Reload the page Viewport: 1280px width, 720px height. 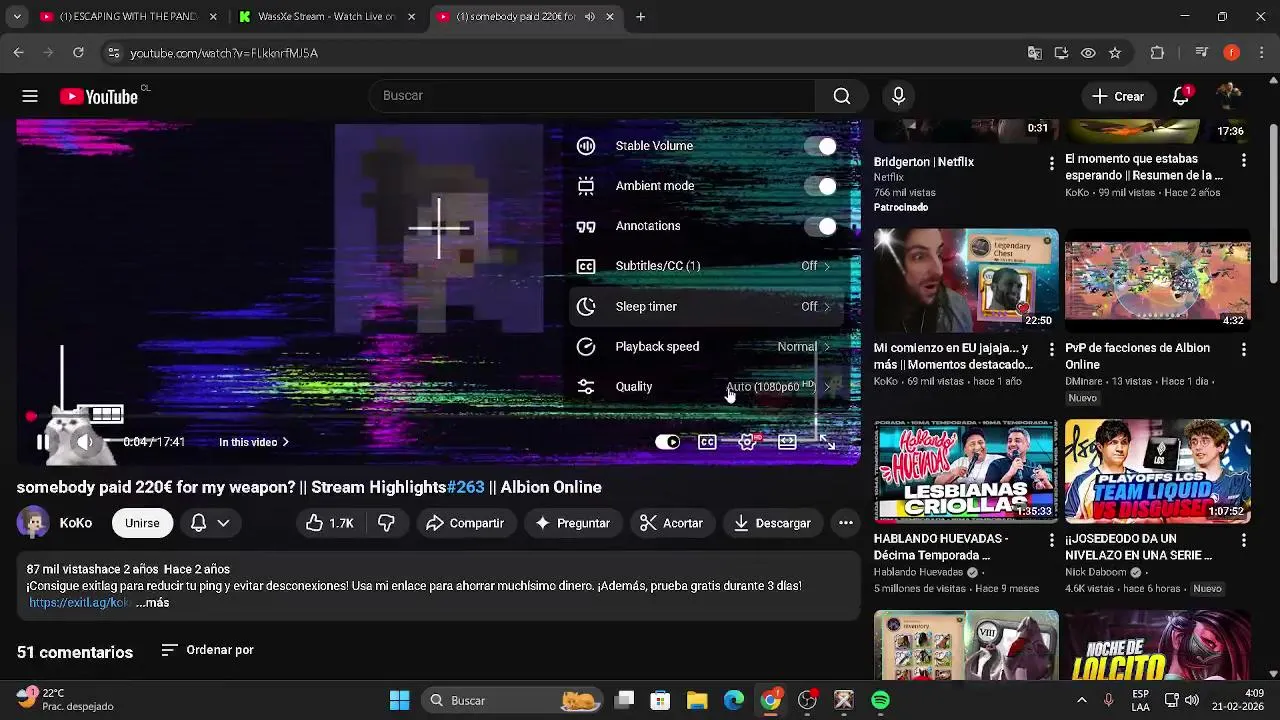[78, 53]
